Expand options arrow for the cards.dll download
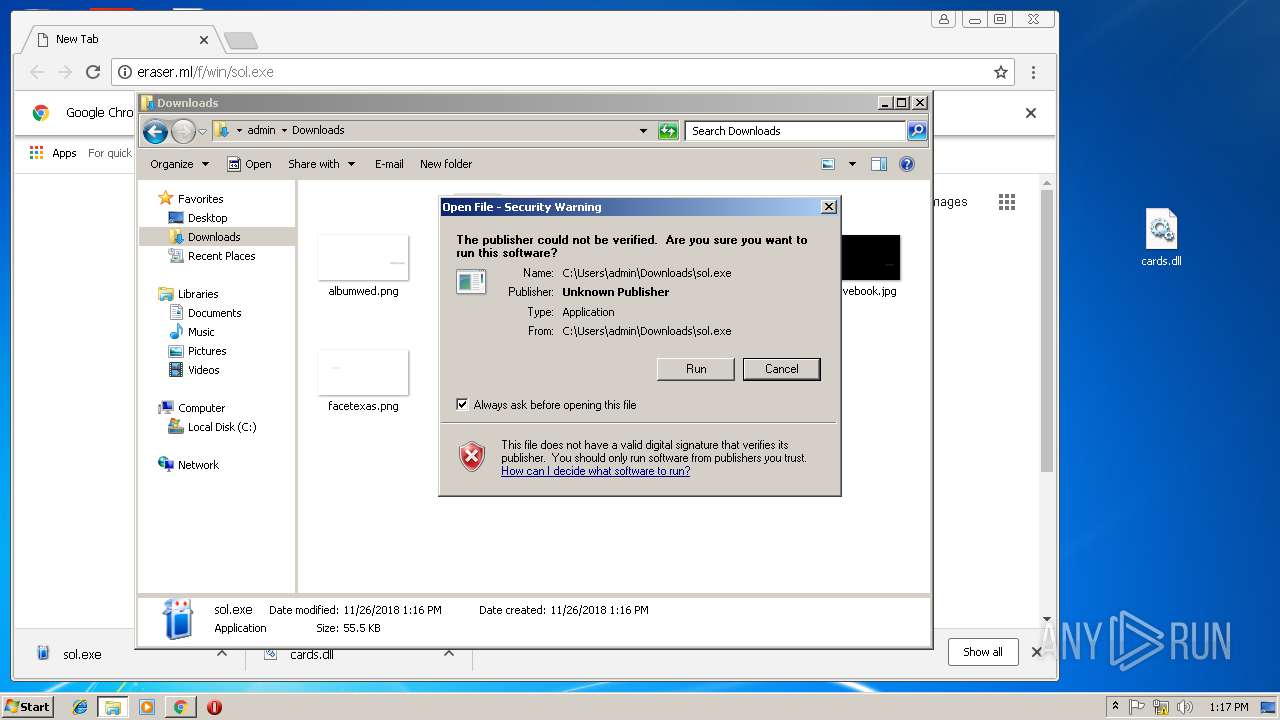The image size is (1280, 720). [449, 654]
